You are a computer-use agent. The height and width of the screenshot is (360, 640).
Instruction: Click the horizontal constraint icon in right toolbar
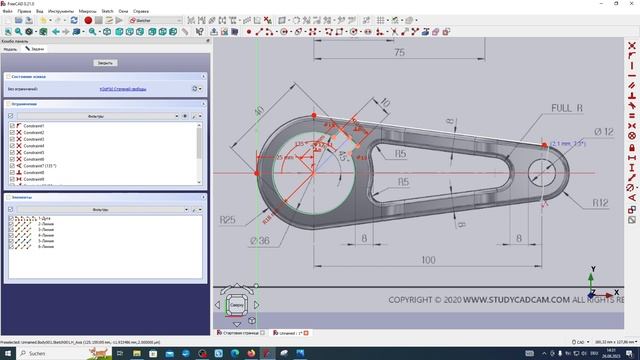pyautogui.click(x=632, y=76)
